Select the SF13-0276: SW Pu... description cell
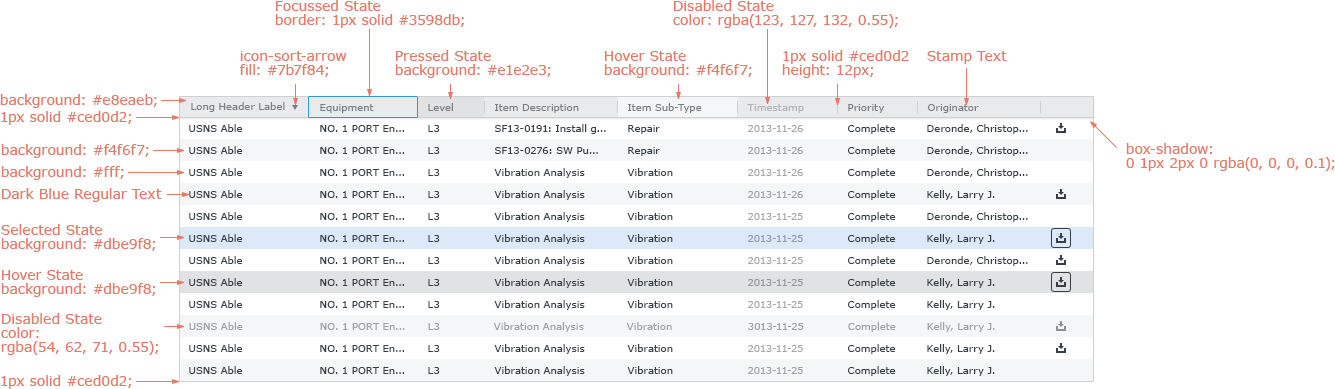Screen dimensions: 1335x389 coord(550,150)
